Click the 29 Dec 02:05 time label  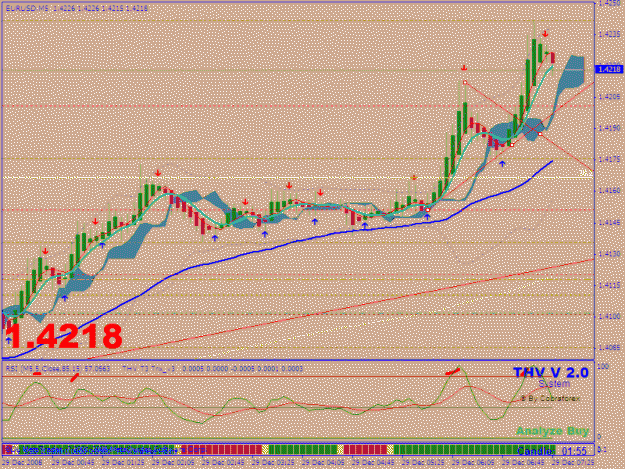(173, 463)
